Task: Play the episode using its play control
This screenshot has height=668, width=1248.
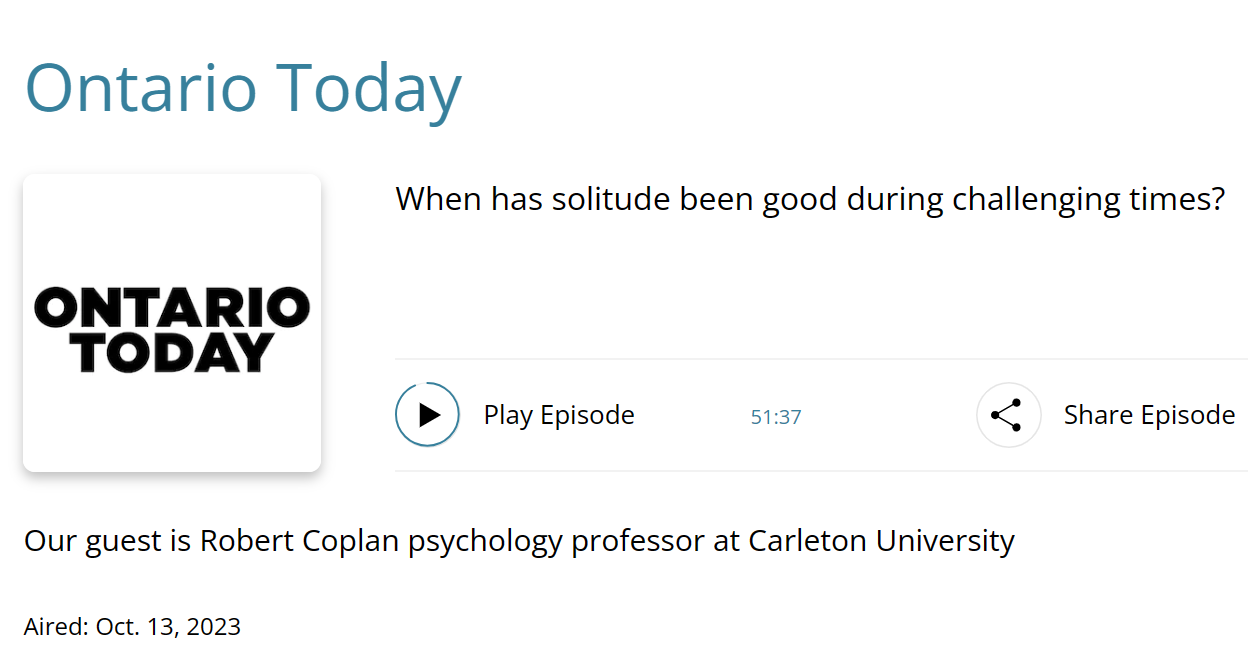Action: point(427,414)
